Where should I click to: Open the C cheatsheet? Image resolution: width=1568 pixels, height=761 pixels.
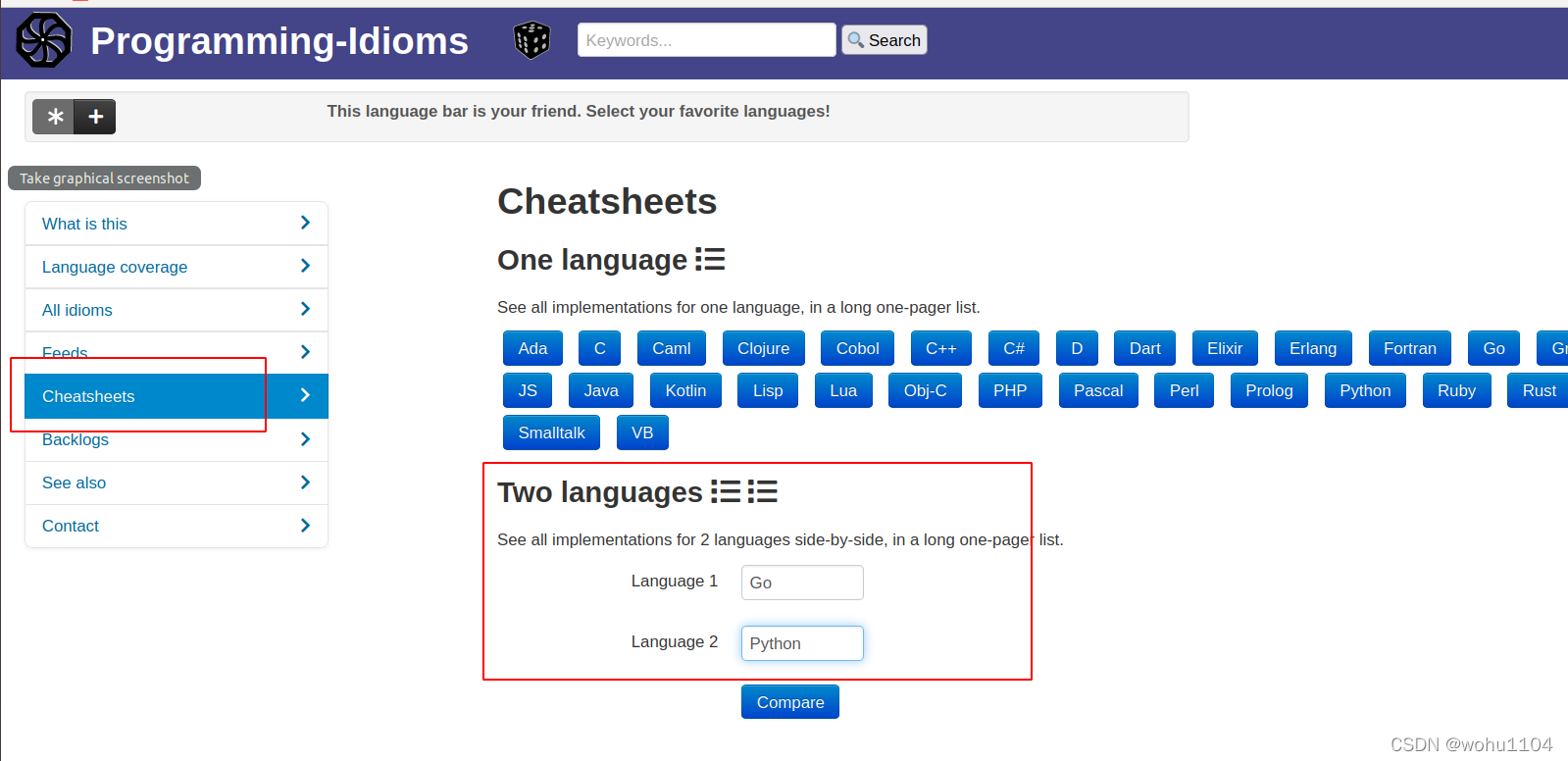600,348
